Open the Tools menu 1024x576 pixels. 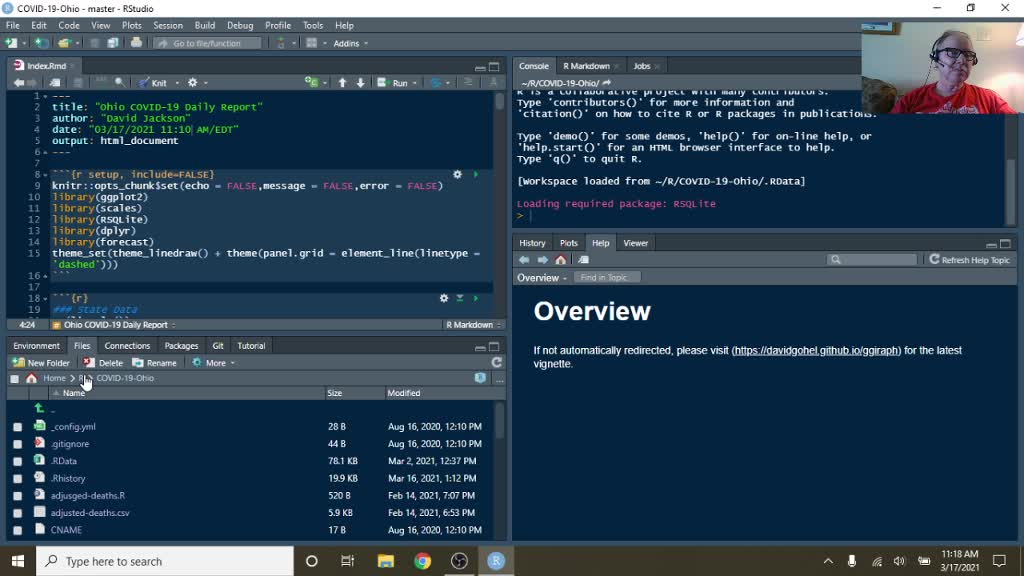click(x=313, y=25)
